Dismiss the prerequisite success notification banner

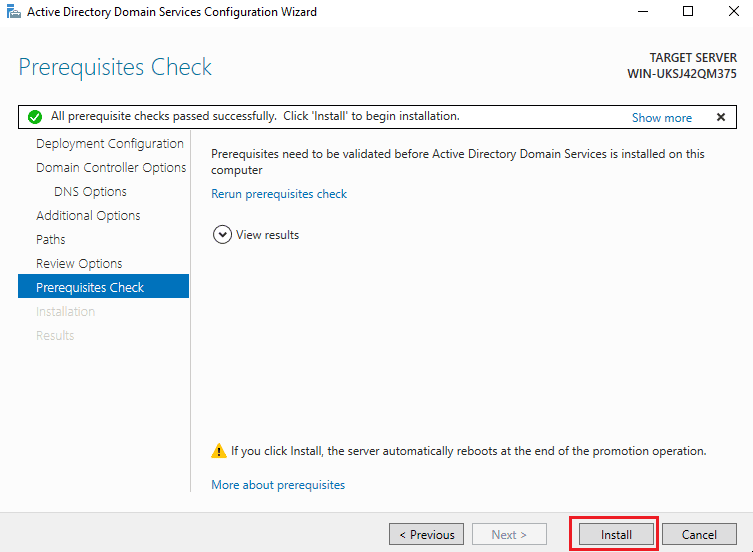point(721,117)
